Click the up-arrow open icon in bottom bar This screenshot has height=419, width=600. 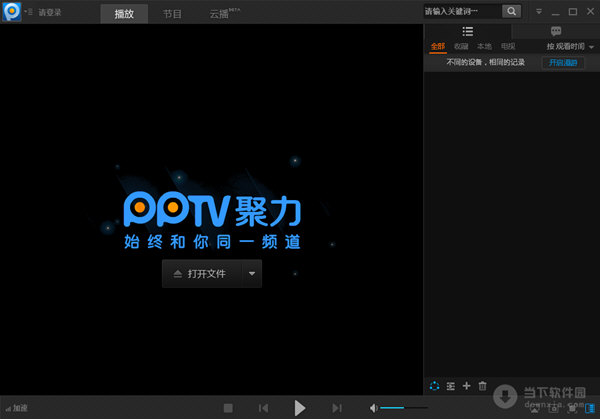coord(535,409)
